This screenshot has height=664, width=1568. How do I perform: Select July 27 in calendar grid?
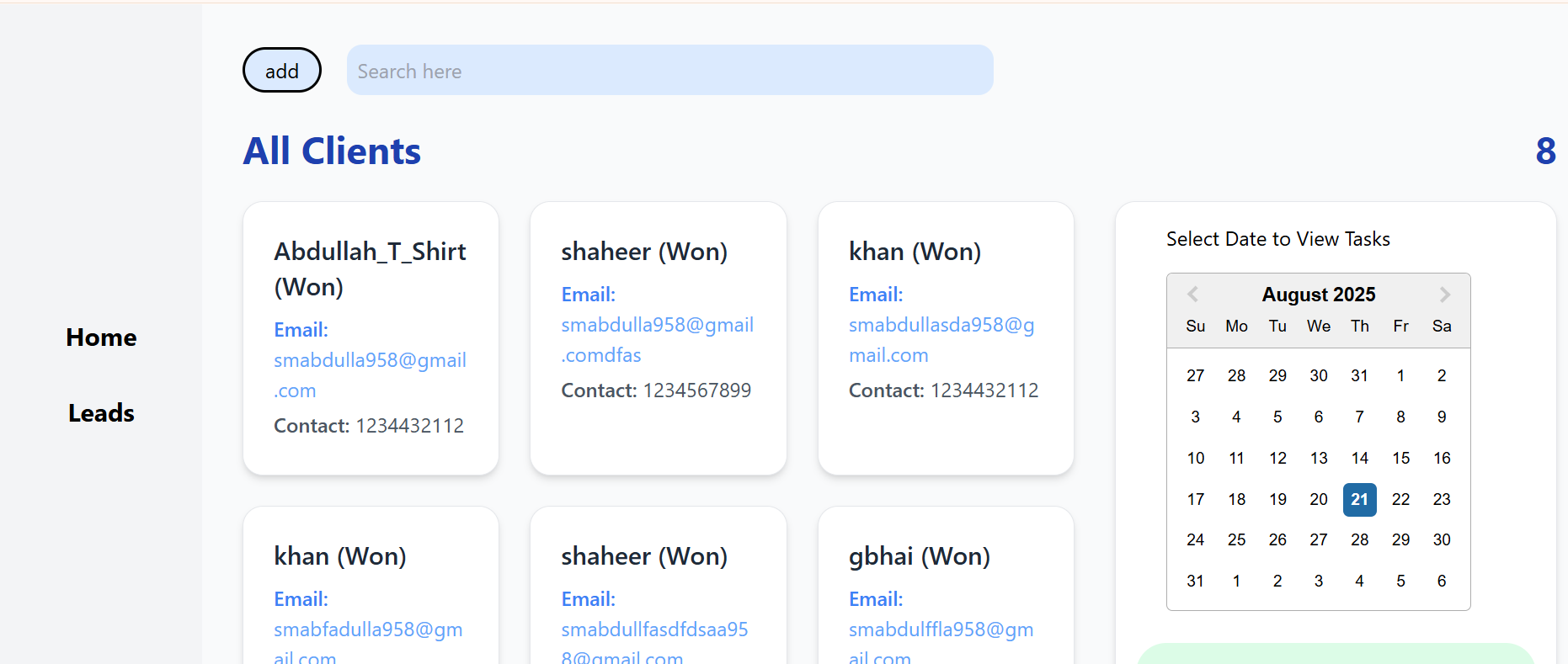pyautogui.click(x=1195, y=375)
